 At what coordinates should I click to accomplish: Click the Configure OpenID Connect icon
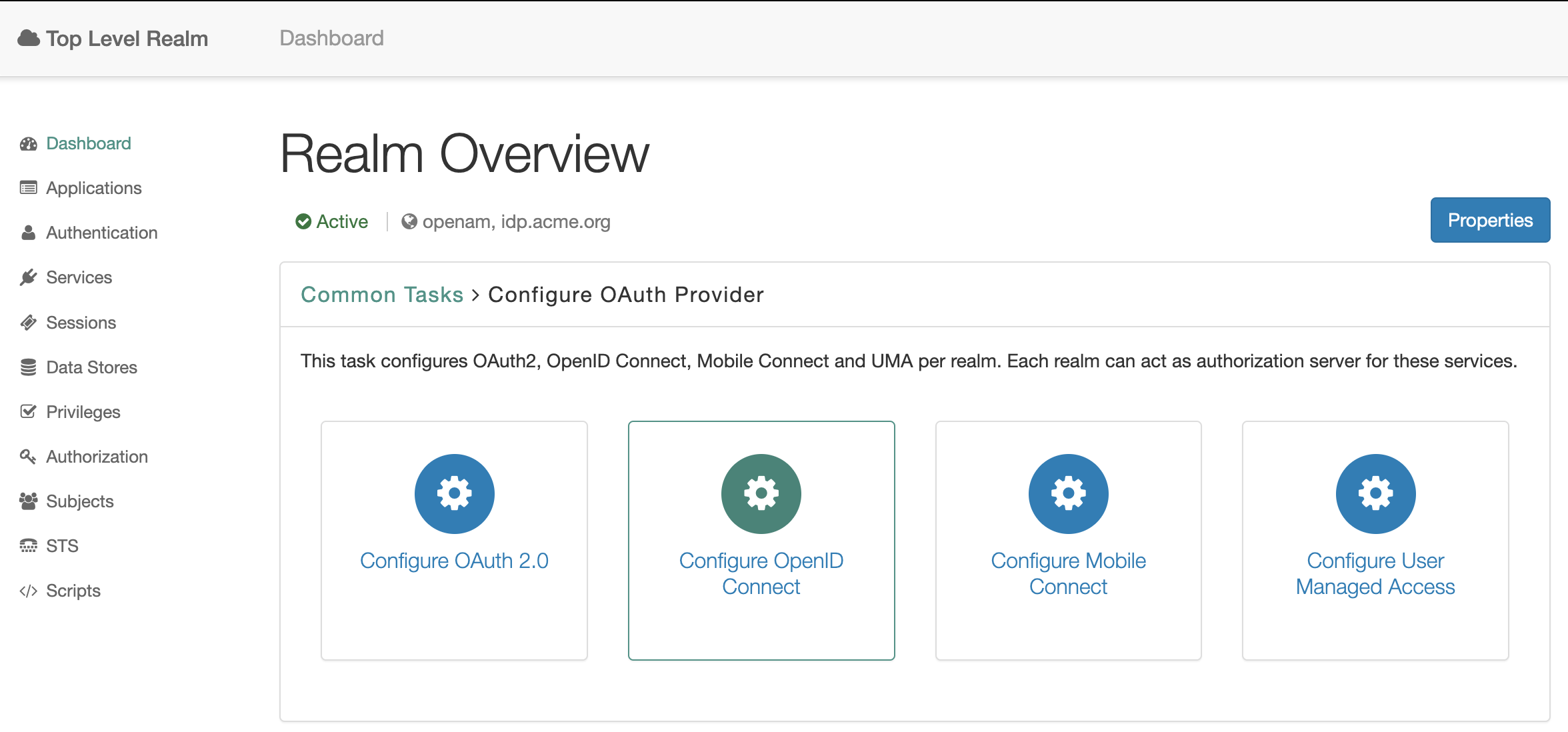[x=761, y=494]
